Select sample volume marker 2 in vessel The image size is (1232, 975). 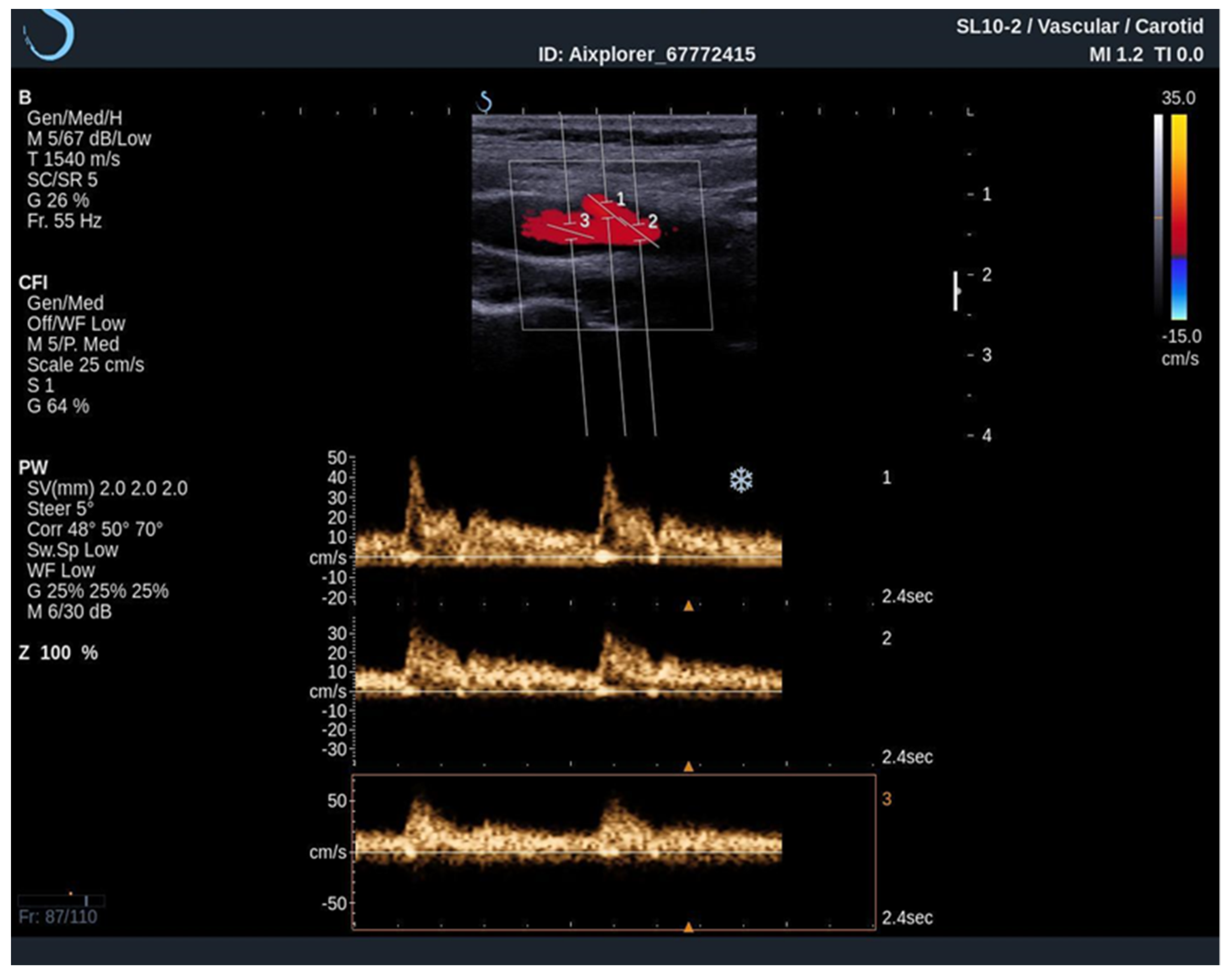pyautogui.click(x=652, y=221)
